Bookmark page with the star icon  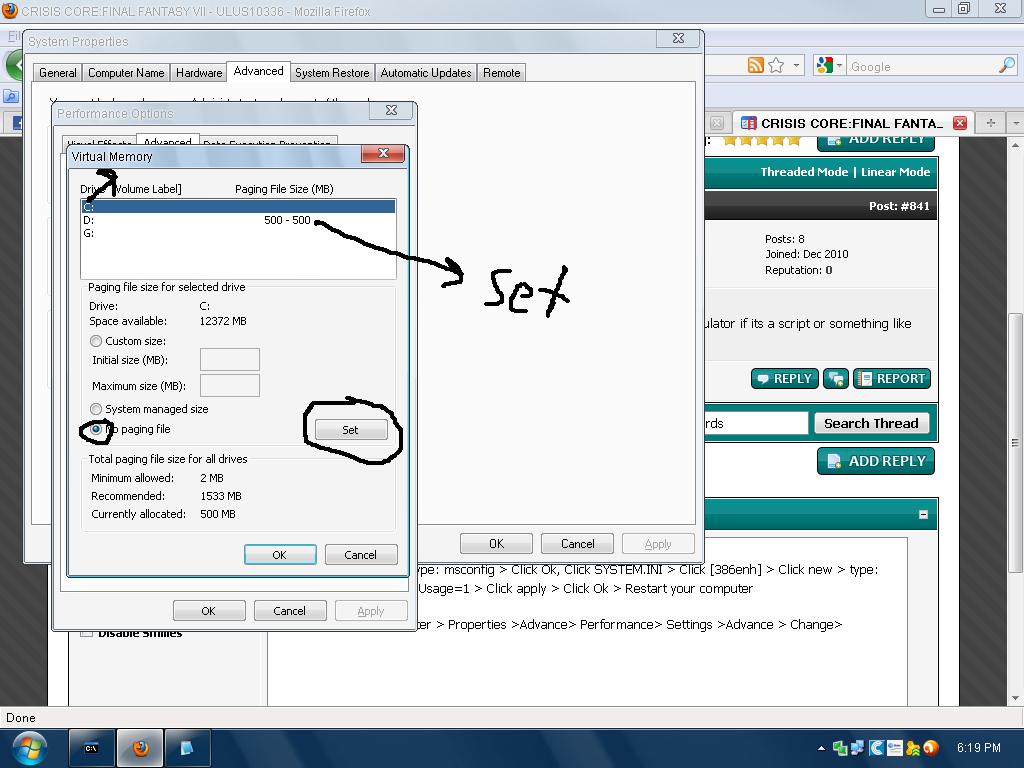(776, 65)
